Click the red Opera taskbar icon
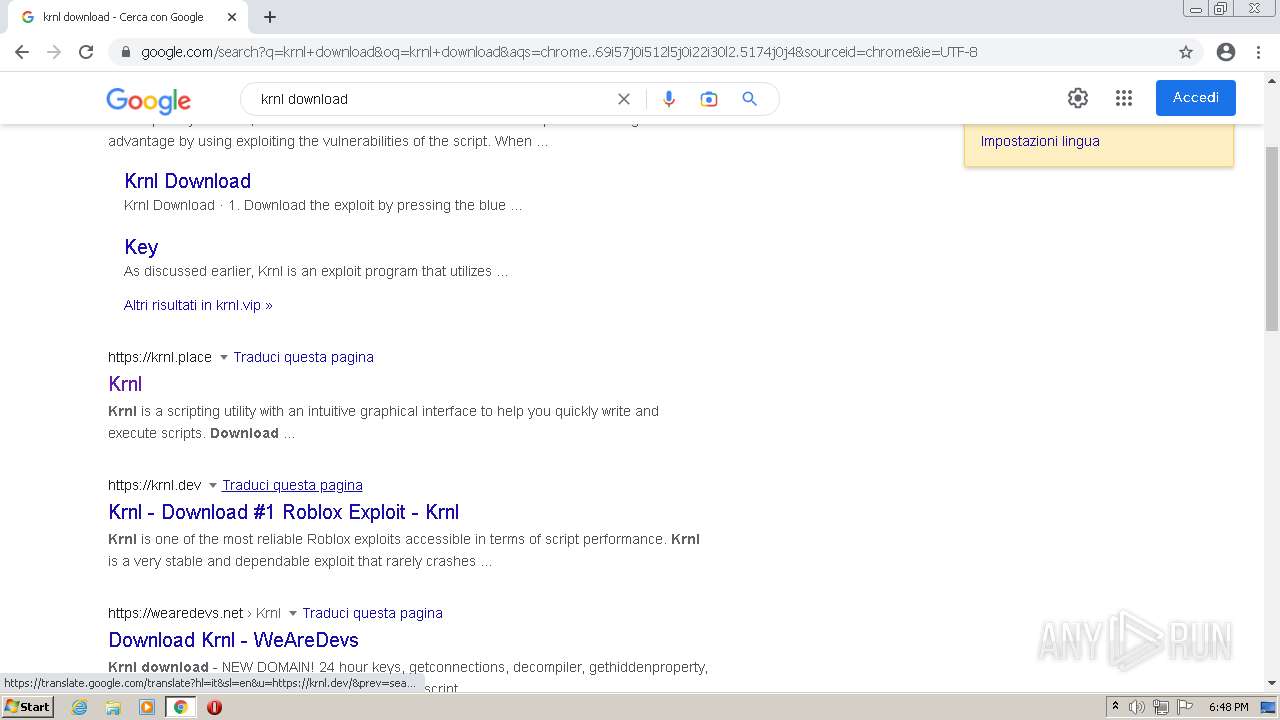This screenshot has width=1280, height=720. 214,707
